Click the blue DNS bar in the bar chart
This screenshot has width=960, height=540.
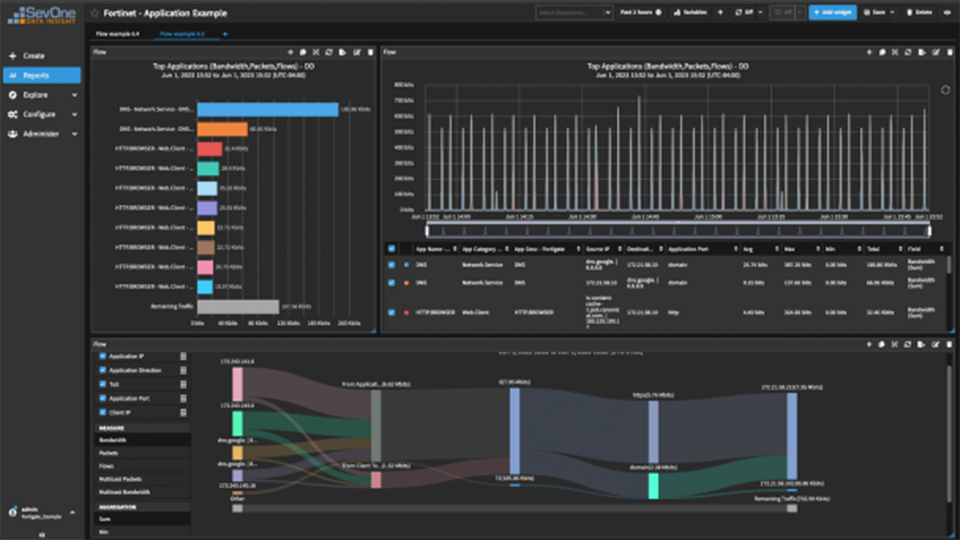tap(268, 110)
